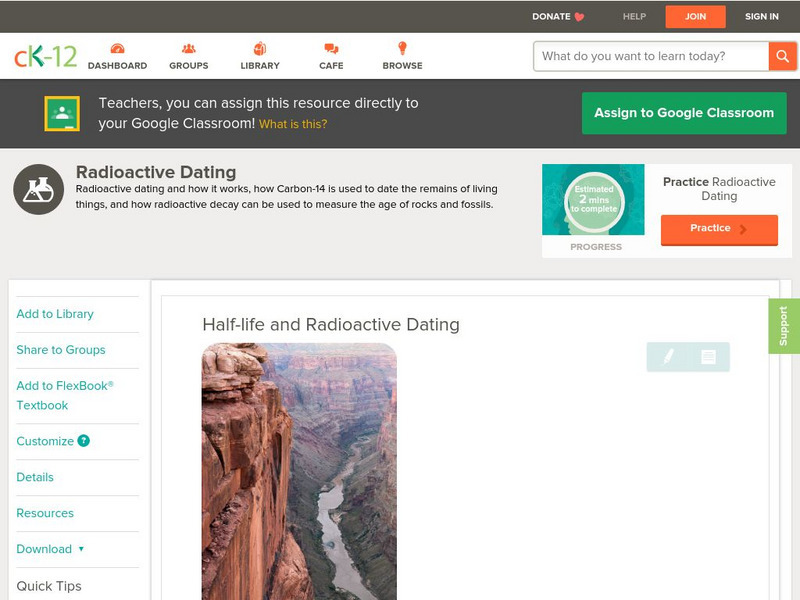Click the Customize link
The width and height of the screenshot is (800, 600).
(45, 441)
